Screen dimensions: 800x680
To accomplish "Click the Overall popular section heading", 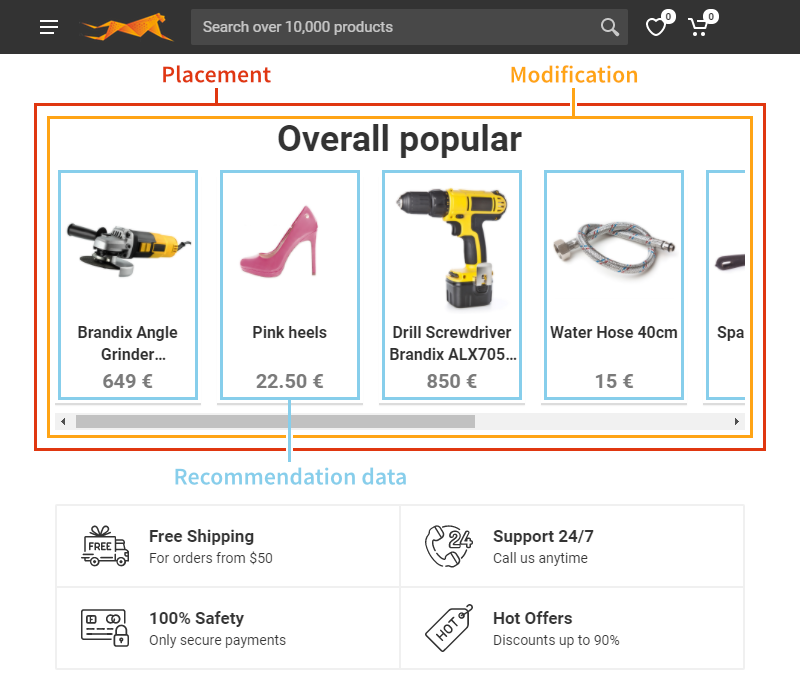I will coord(399,139).
